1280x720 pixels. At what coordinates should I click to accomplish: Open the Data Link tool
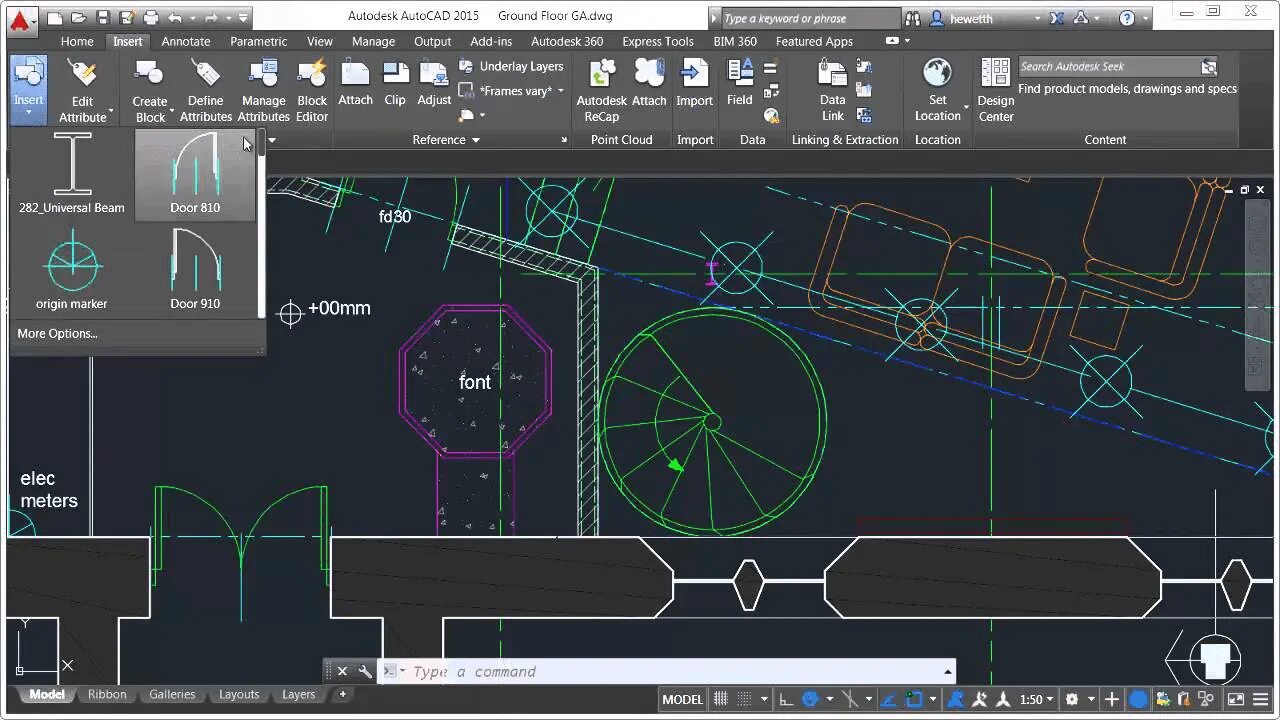click(833, 91)
